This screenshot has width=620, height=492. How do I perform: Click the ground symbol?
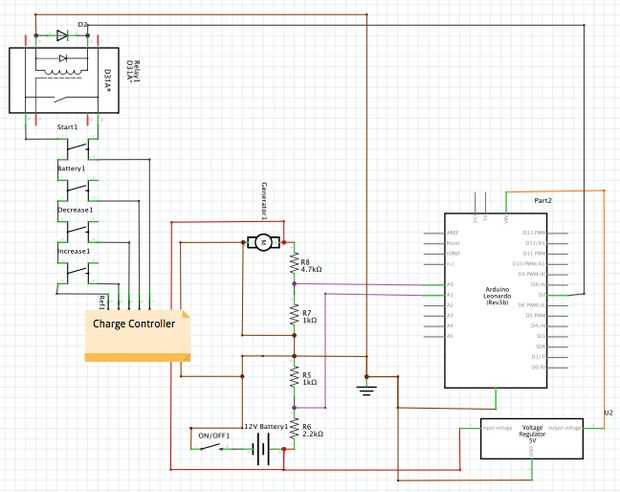click(x=367, y=390)
